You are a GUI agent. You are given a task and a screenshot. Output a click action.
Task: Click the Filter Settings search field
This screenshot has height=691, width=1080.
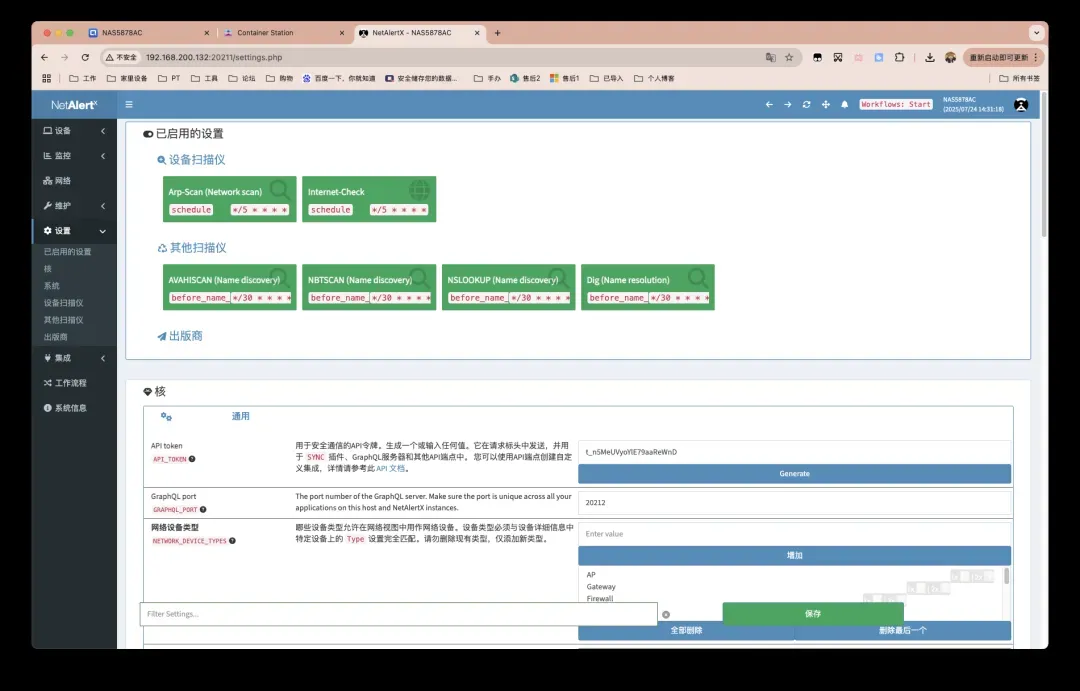398,614
